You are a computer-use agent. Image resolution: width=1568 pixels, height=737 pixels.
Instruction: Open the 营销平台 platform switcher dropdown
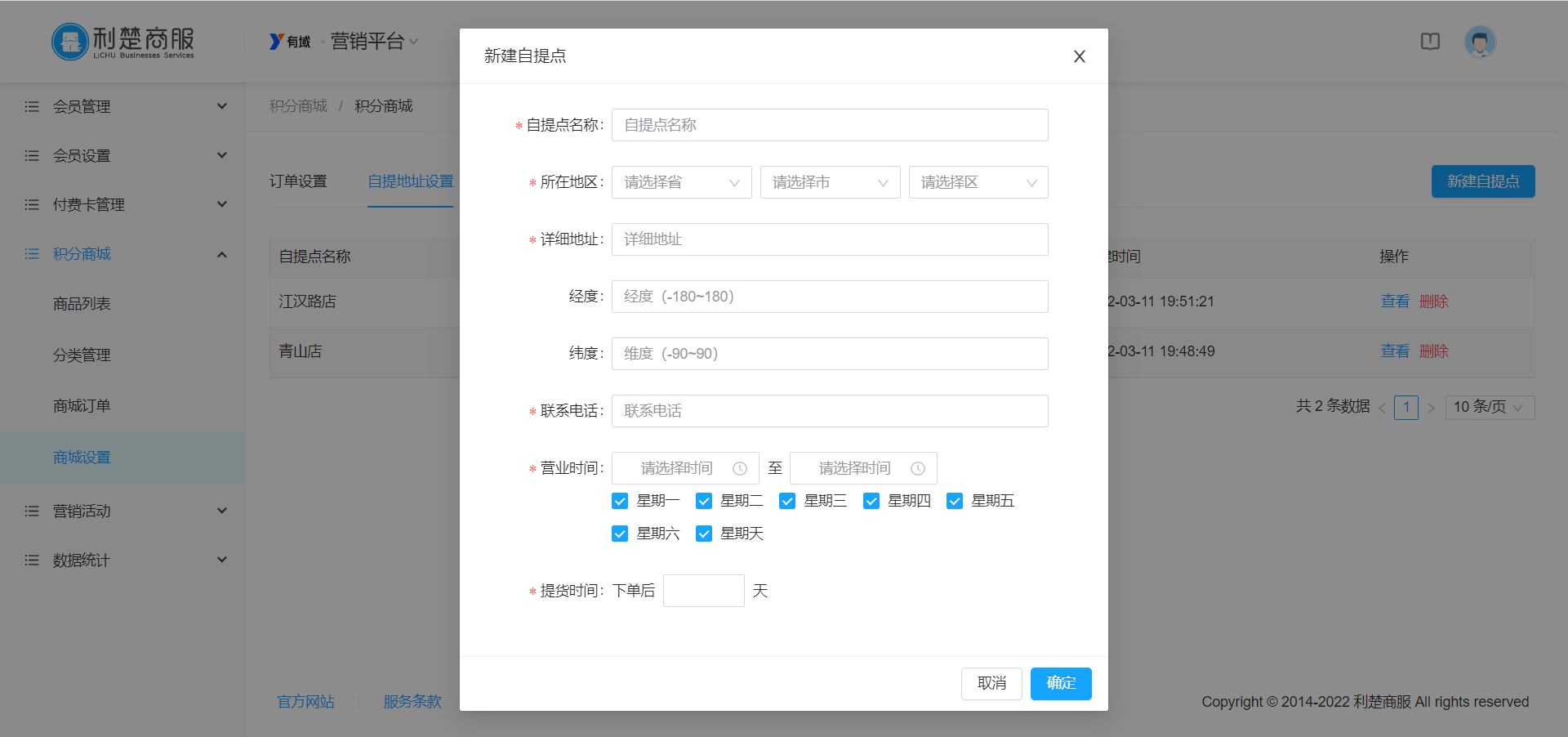click(375, 41)
